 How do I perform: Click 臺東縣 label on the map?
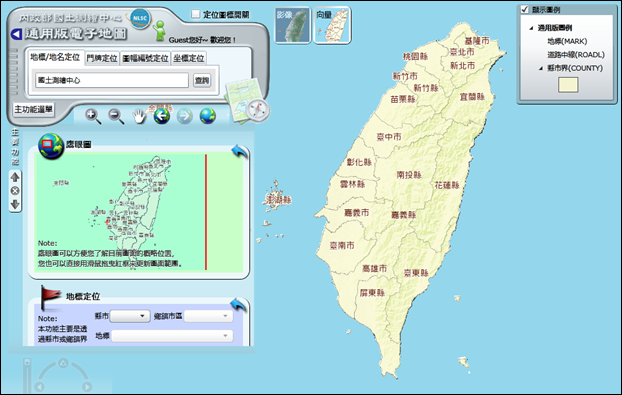pyautogui.click(x=416, y=273)
